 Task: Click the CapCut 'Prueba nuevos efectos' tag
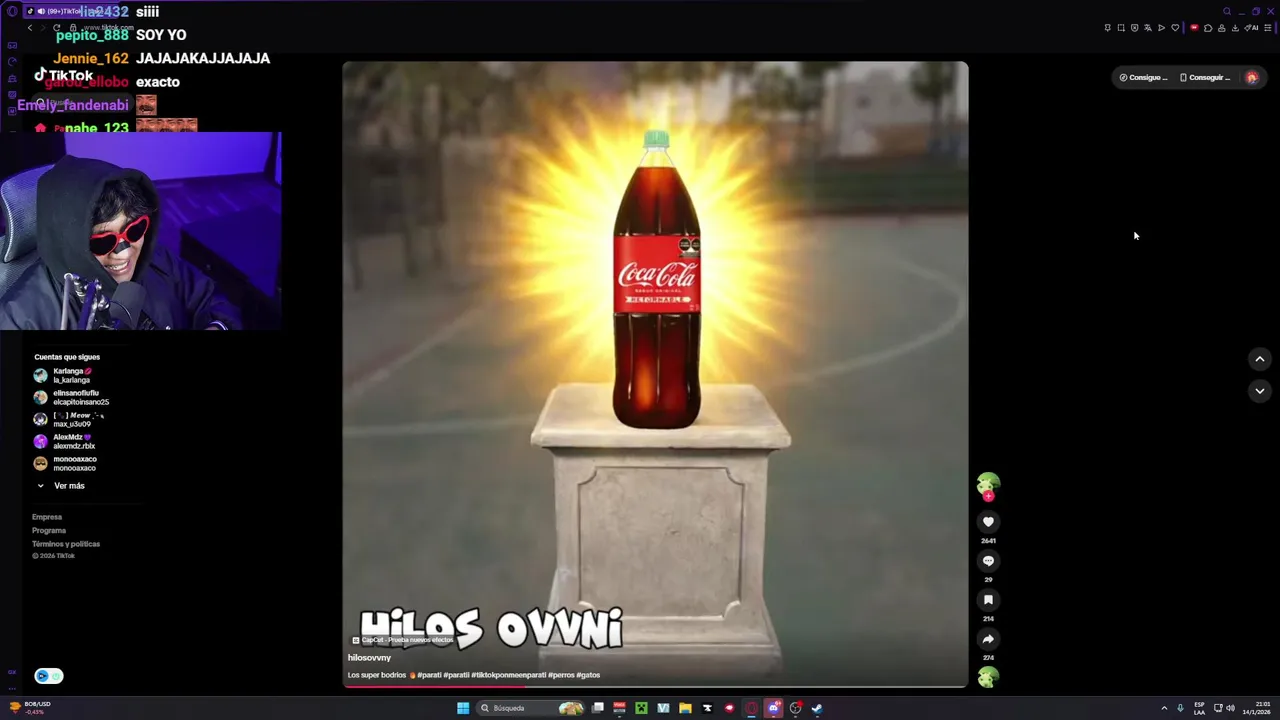click(x=402, y=640)
